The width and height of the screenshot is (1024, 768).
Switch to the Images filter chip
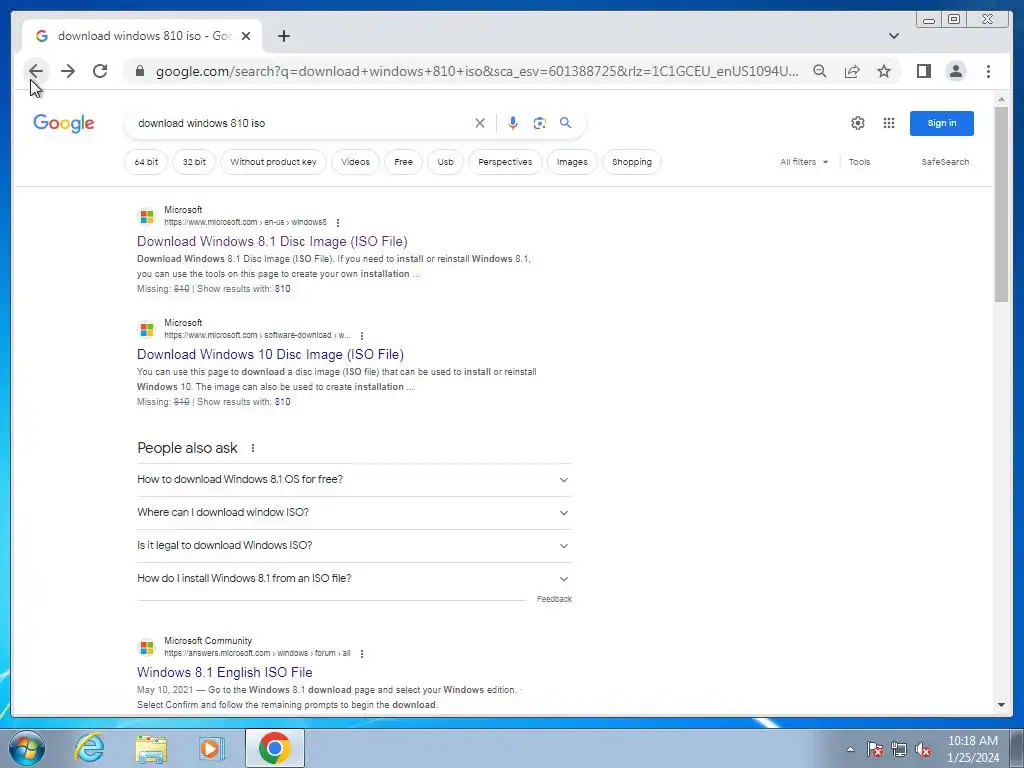tap(572, 162)
